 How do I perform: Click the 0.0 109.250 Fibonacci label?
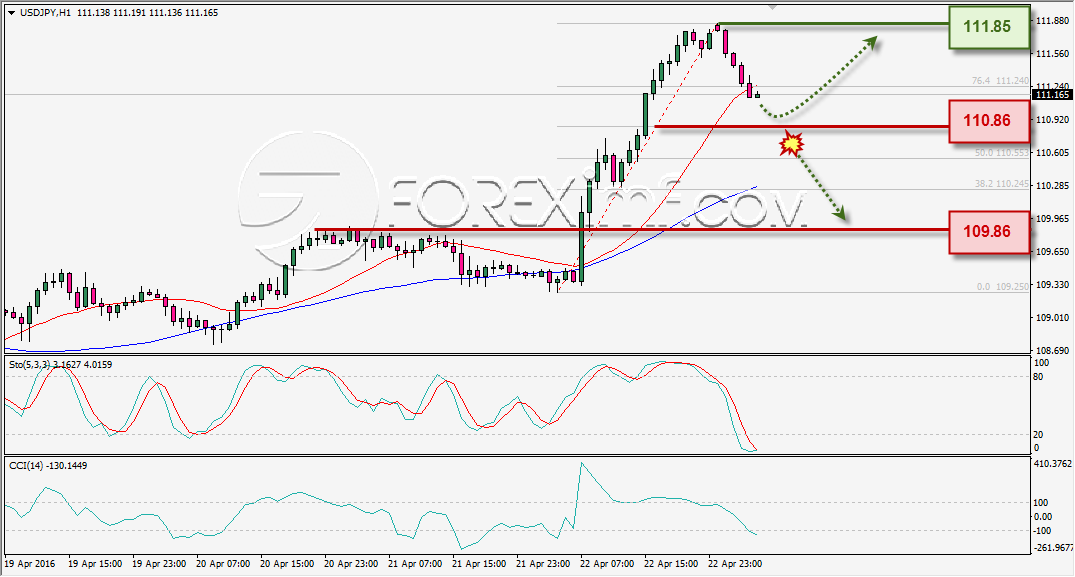(x=1003, y=286)
